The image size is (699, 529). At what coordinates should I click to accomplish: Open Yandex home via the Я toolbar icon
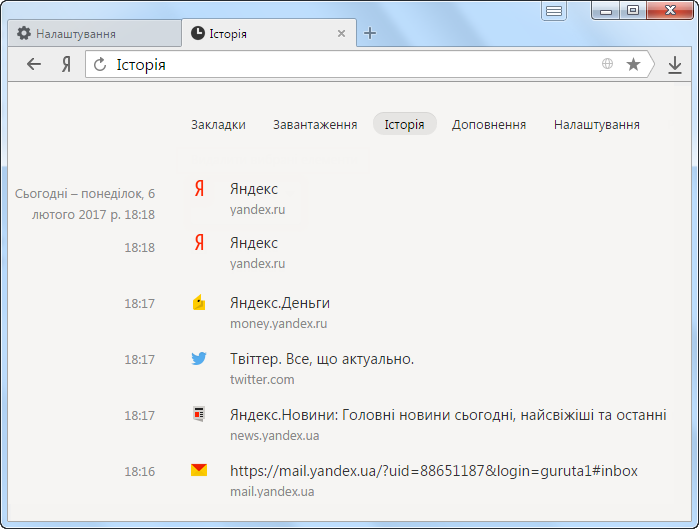pos(66,65)
